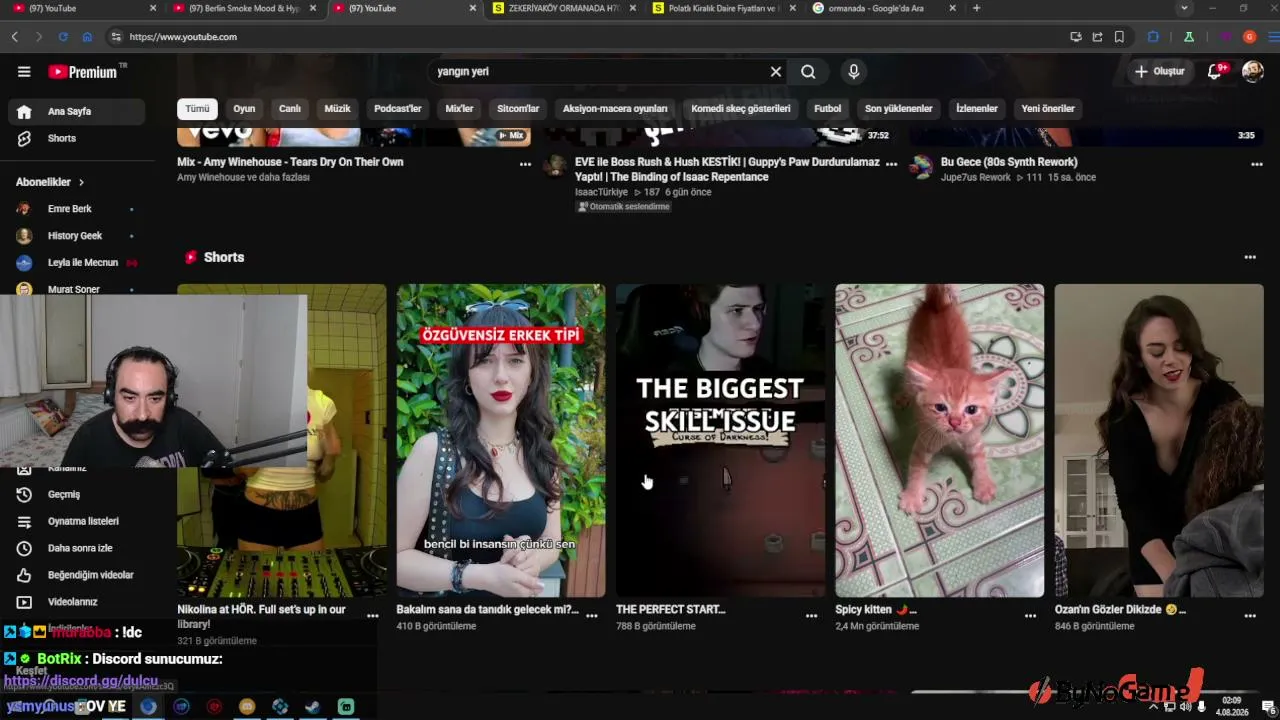This screenshot has width=1280, height=720.
Task: Open Discord from the taskbar
Action: [247, 707]
